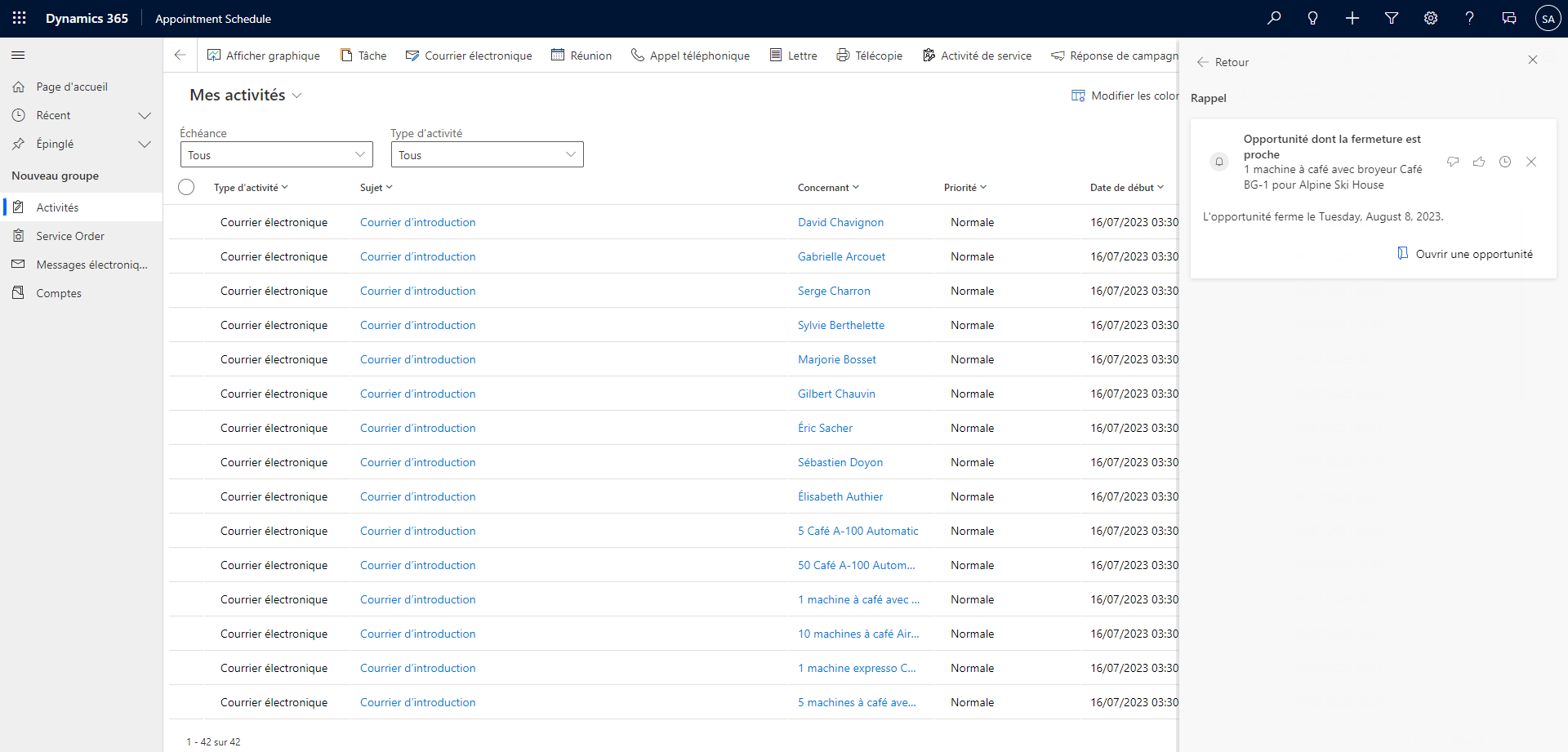This screenshot has height=752, width=1568.
Task: Dislike the reminder card with thumbs-down
Action: tap(1453, 162)
